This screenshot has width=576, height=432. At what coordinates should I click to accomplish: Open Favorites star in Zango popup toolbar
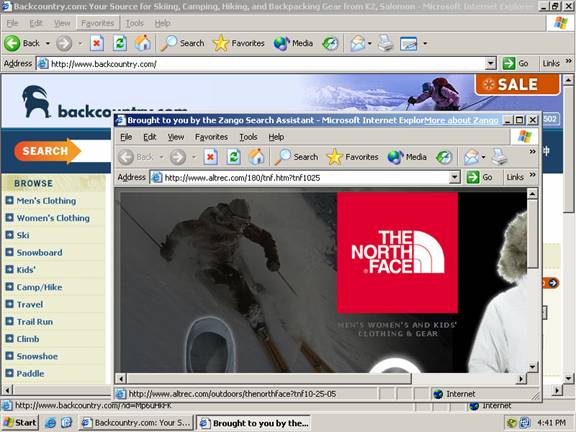pos(352,157)
